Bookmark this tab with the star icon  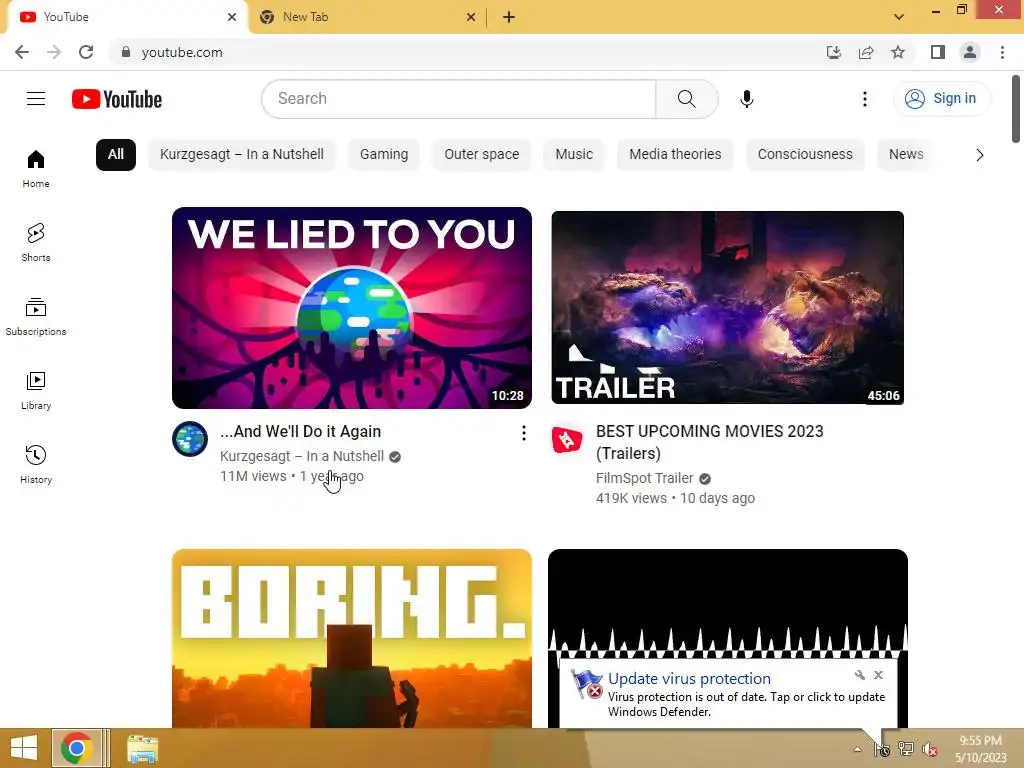(898, 52)
